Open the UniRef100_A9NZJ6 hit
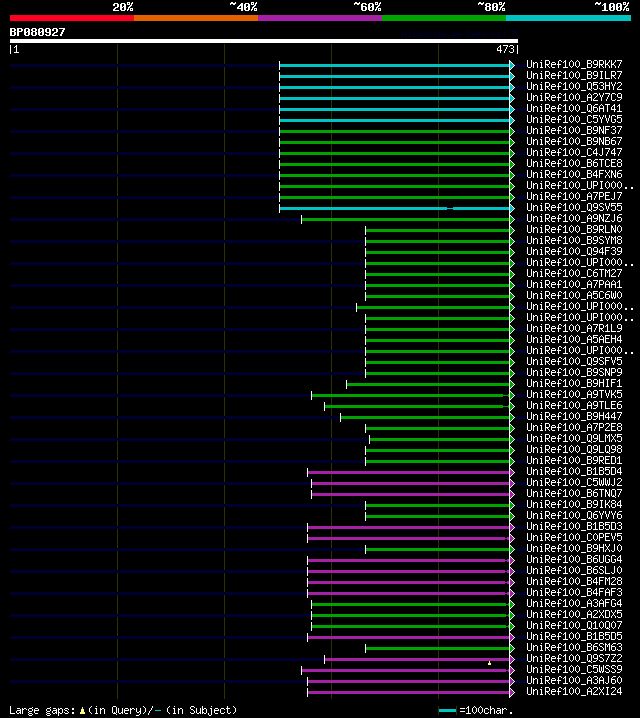This screenshot has width=640, height=718. (574, 218)
